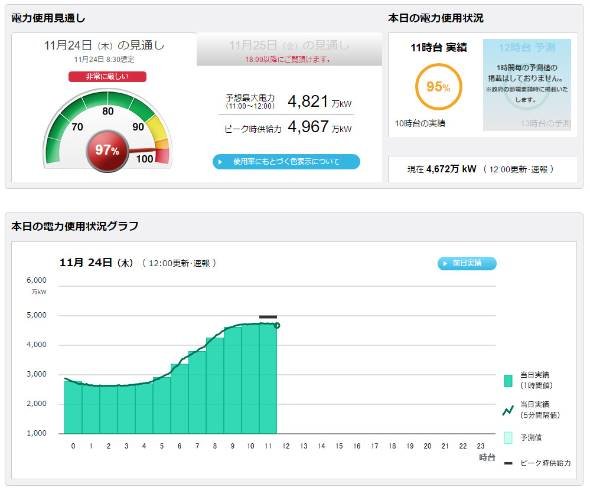The height and width of the screenshot is (494, 590).
Task: Click the 当日実績(1時間値) legend green swatch
Action: (x=508, y=381)
